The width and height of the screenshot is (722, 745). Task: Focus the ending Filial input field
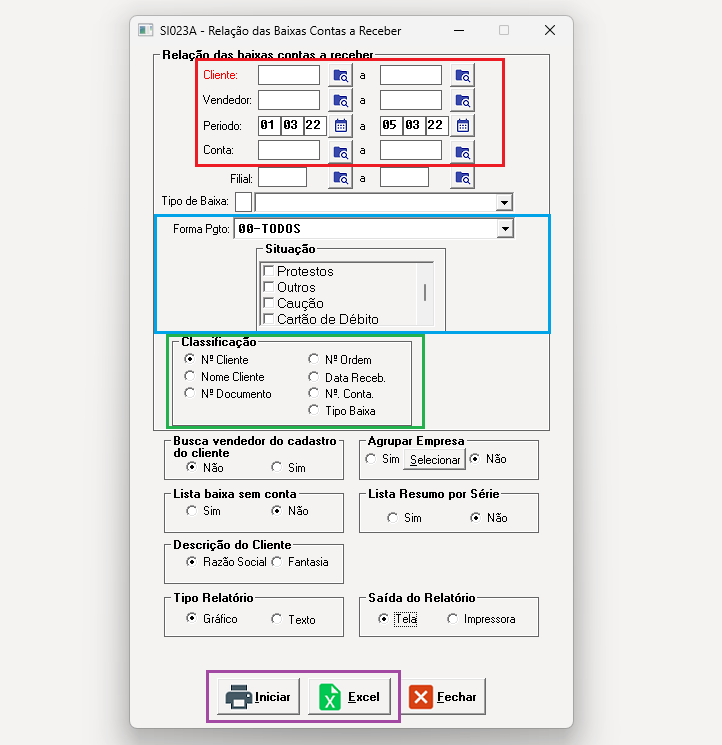pos(404,177)
